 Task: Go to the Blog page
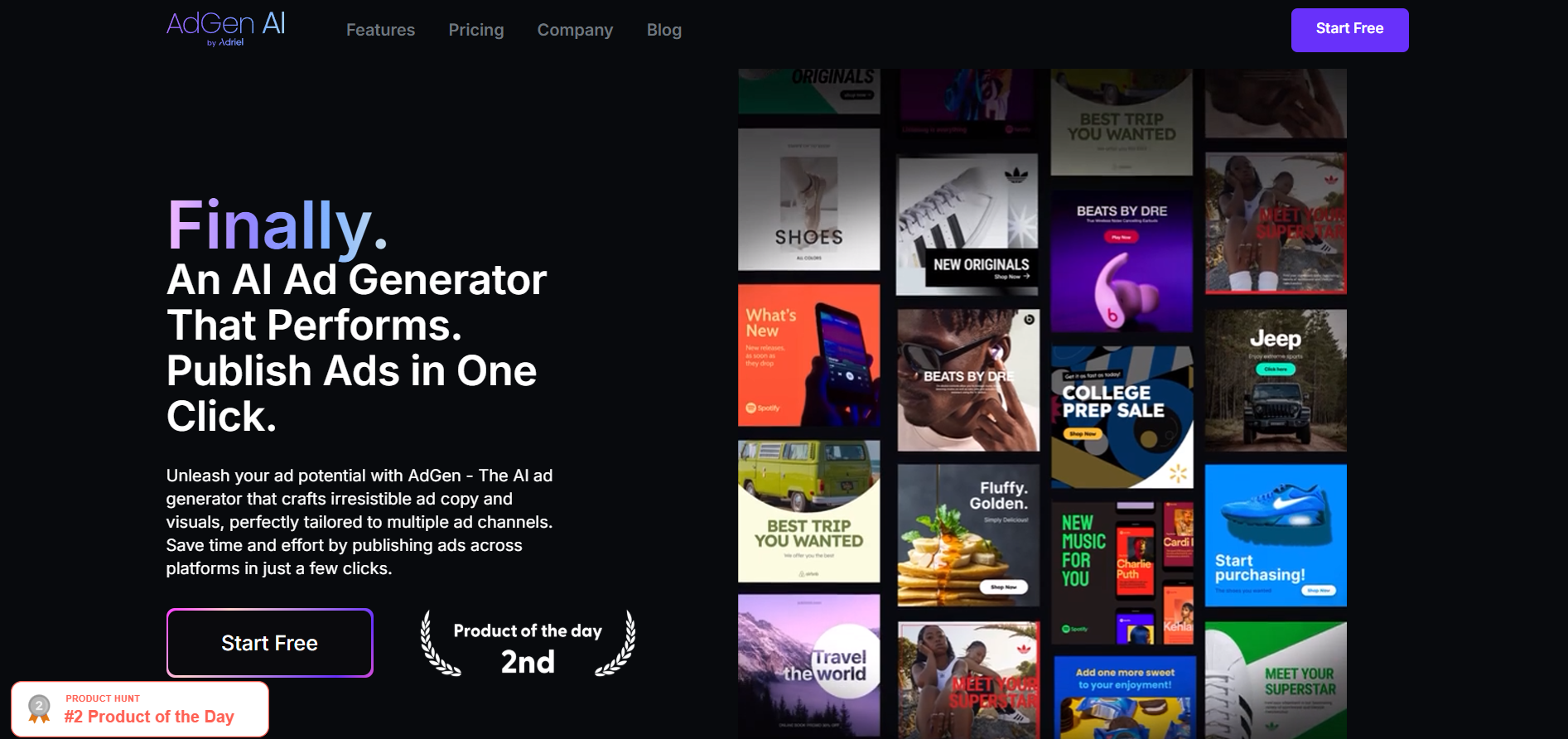[x=664, y=30]
